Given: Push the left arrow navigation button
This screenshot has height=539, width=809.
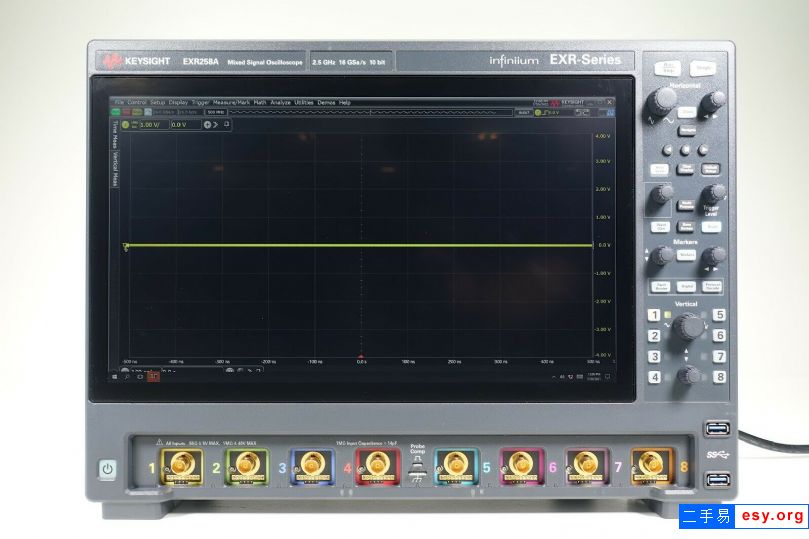Looking at the screenshot, I should click(x=668, y=150).
